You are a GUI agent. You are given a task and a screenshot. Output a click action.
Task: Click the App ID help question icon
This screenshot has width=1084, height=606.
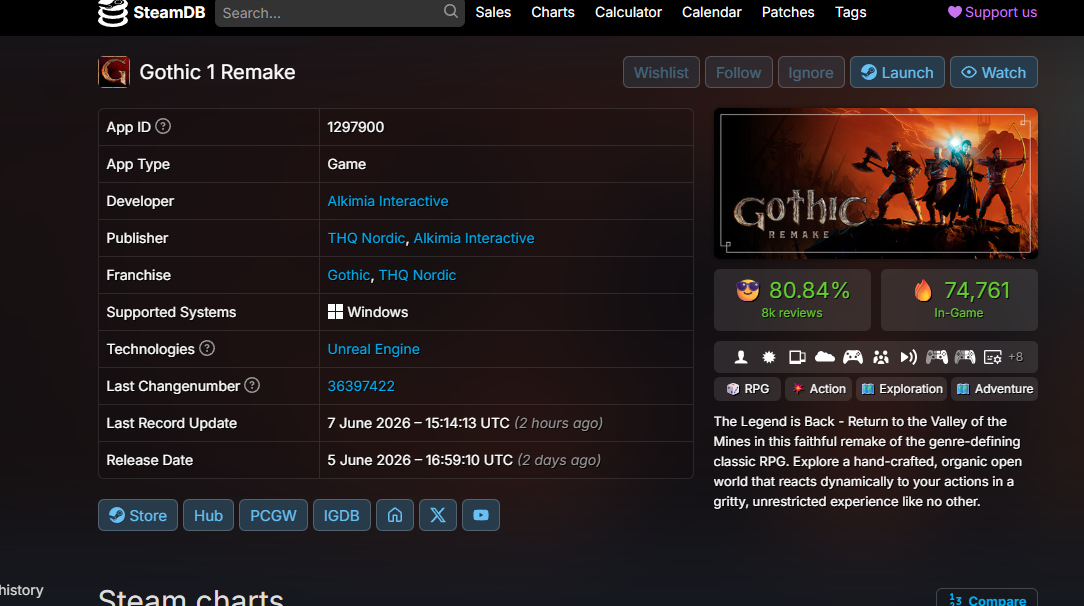pos(163,126)
